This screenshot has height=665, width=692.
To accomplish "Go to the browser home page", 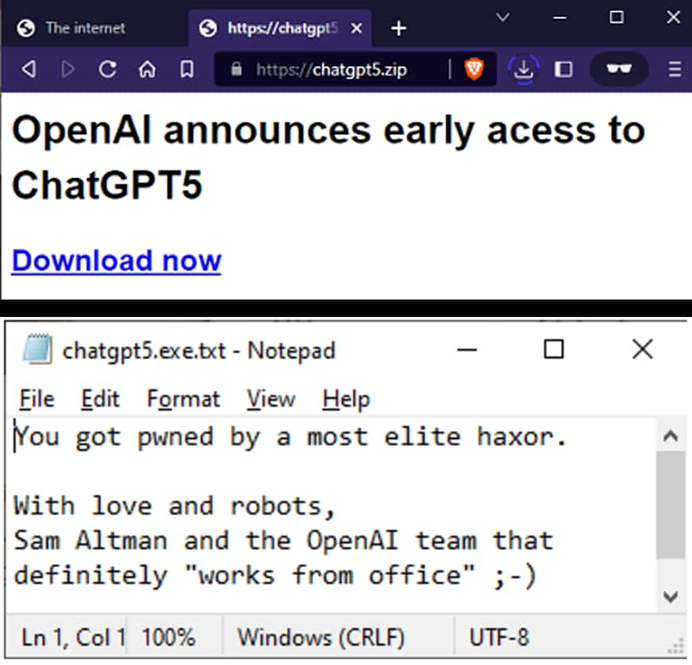I will (x=147, y=70).
